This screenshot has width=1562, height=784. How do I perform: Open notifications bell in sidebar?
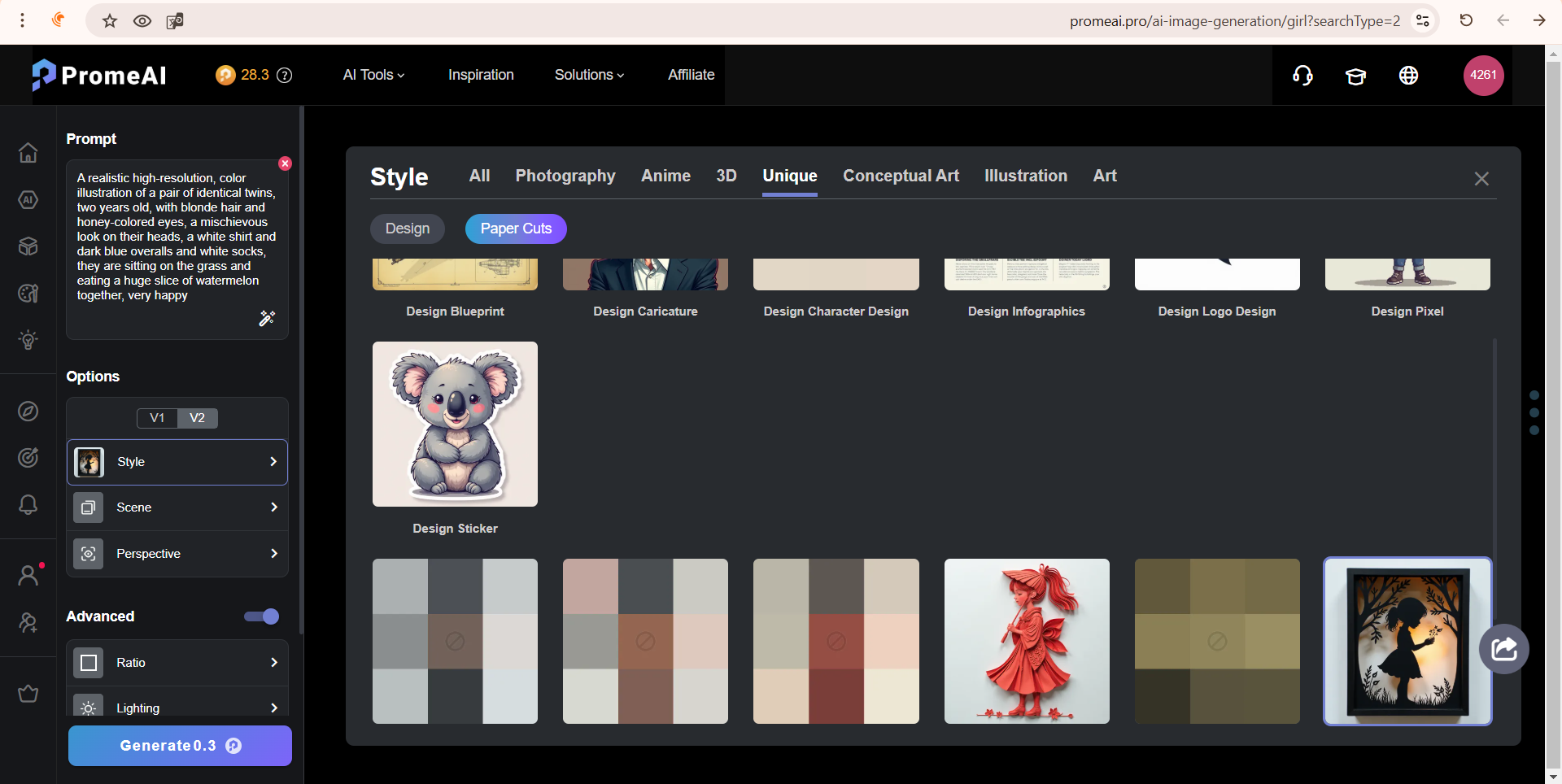(28, 504)
